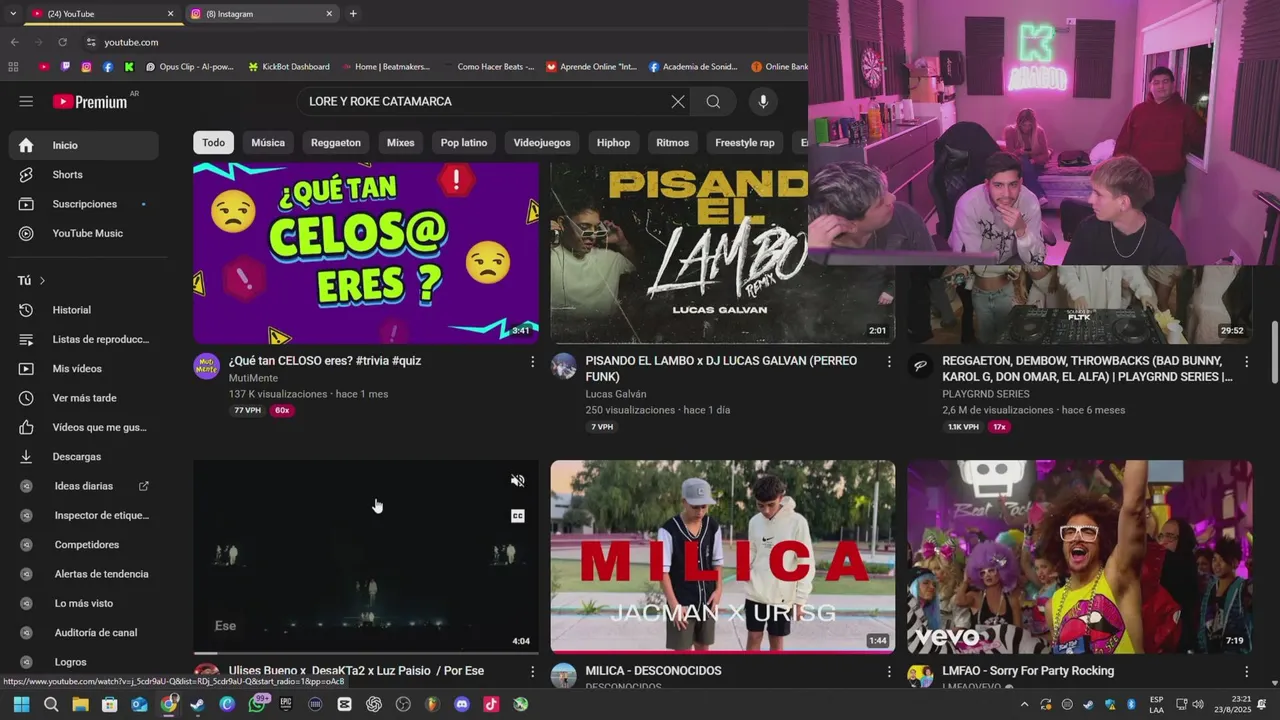Screen dimensions: 1280x720
Task: Select the Videojuegos filter chip
Action: click(542, 143)
